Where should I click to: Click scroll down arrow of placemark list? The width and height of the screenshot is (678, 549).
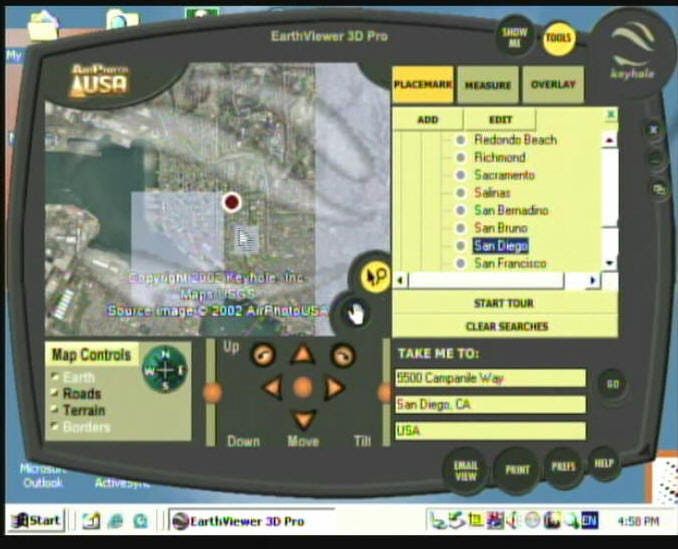click(x=610, y=263)
